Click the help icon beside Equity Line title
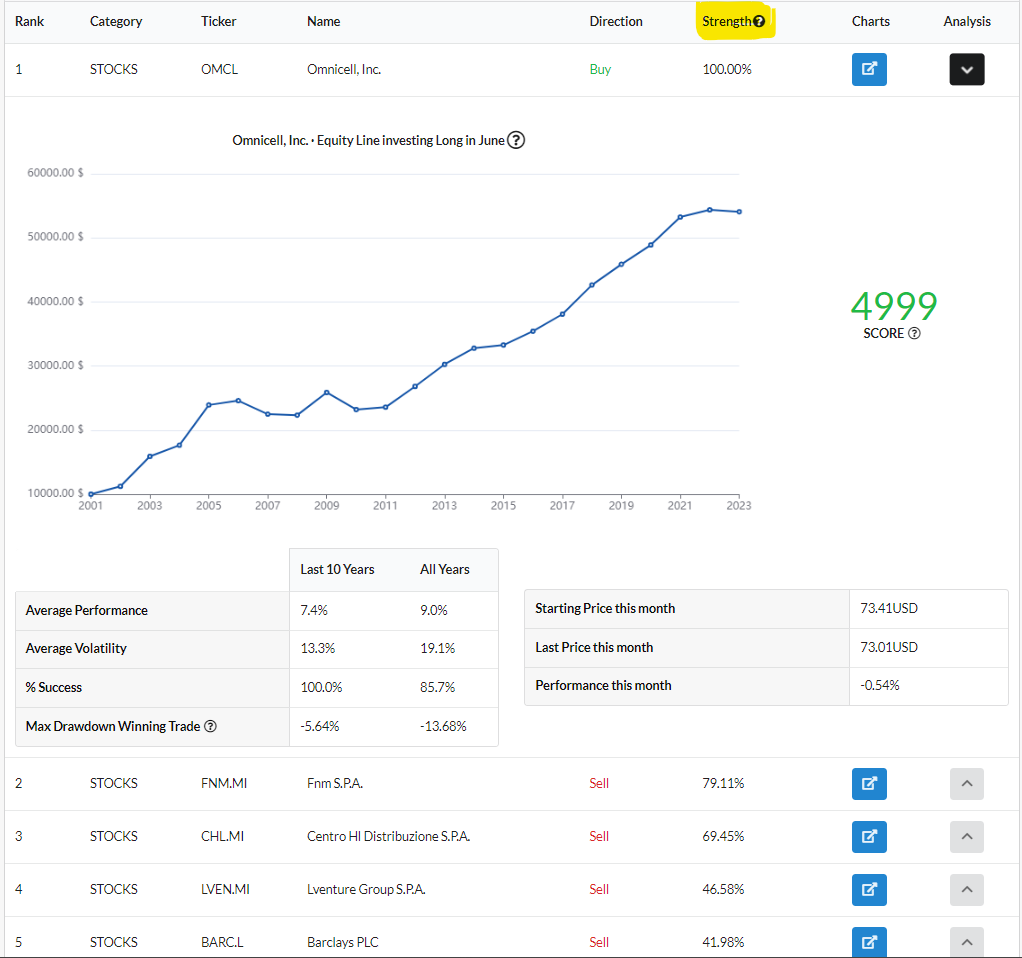The height and width of the screenshot is (958, 1022). (x=516, y=140)
